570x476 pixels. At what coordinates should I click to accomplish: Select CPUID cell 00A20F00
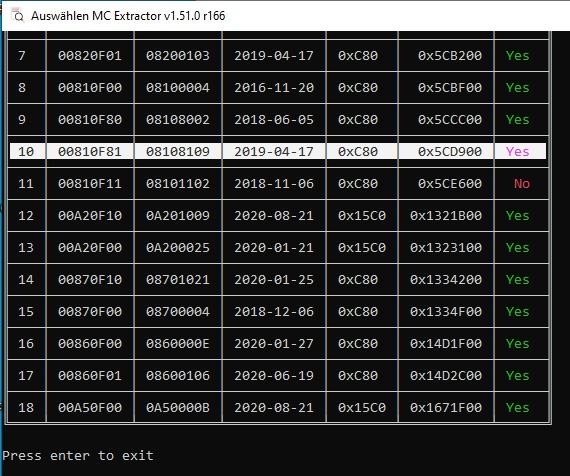coord(89,248)
